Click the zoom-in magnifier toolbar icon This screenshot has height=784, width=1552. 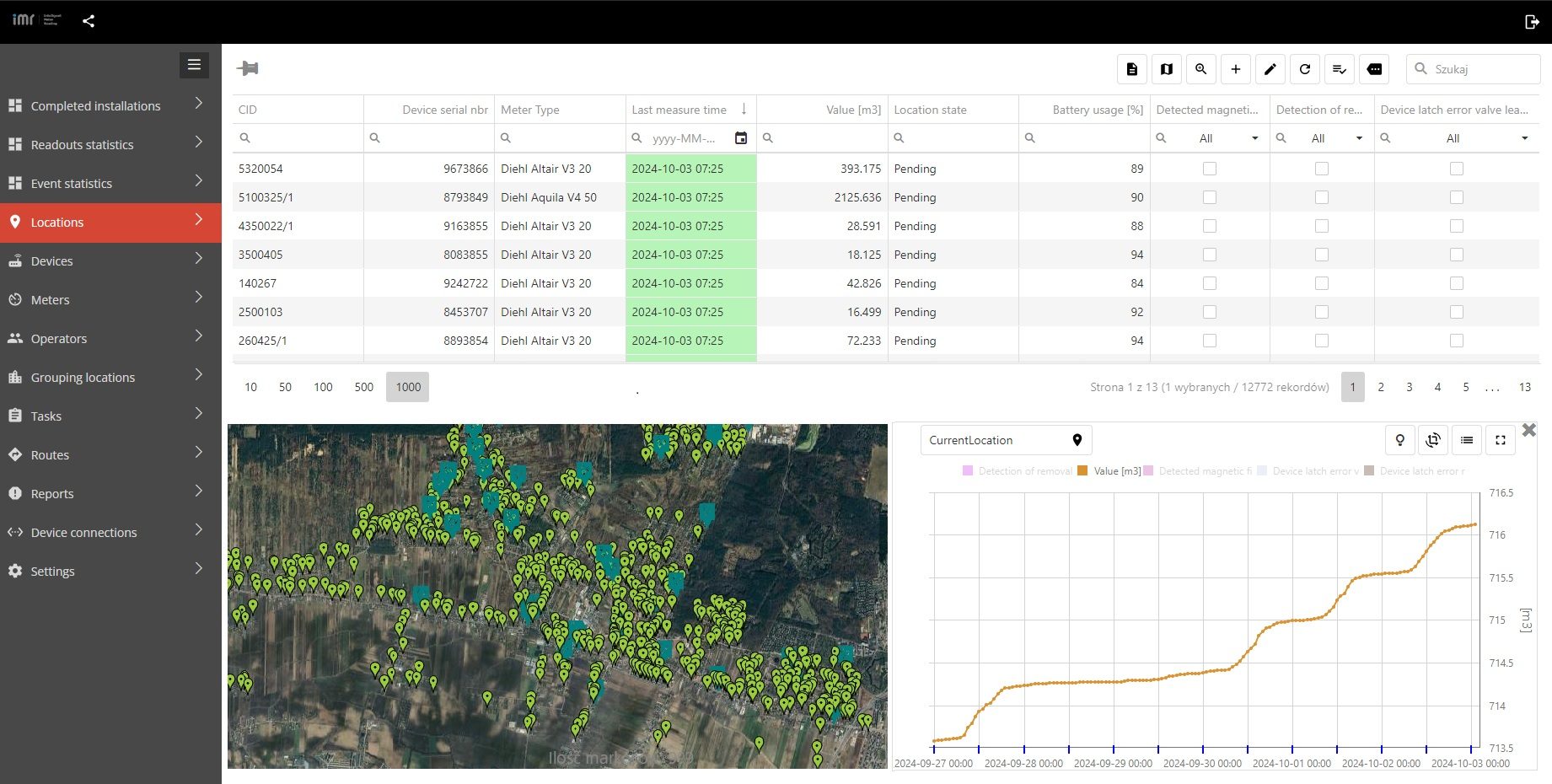(1201, 69)
